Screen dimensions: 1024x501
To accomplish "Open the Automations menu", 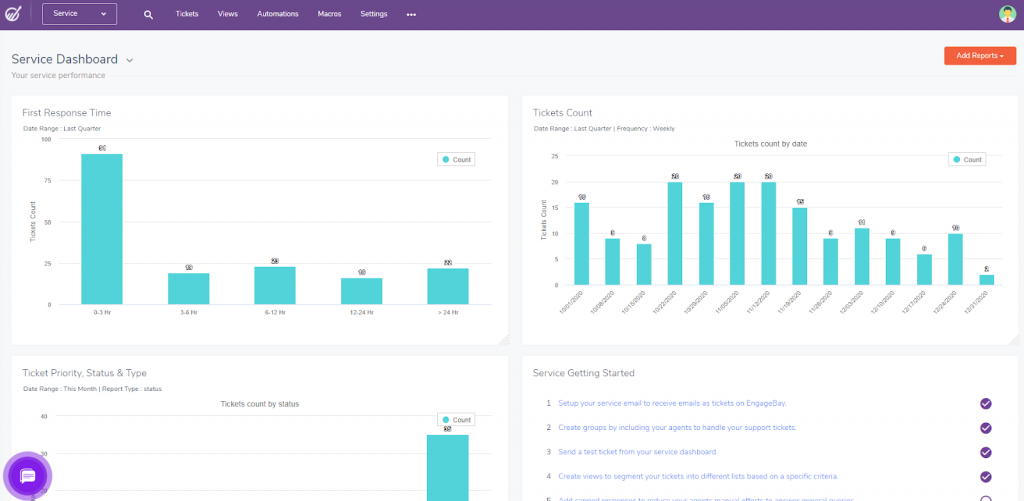I will click(277, 15).
